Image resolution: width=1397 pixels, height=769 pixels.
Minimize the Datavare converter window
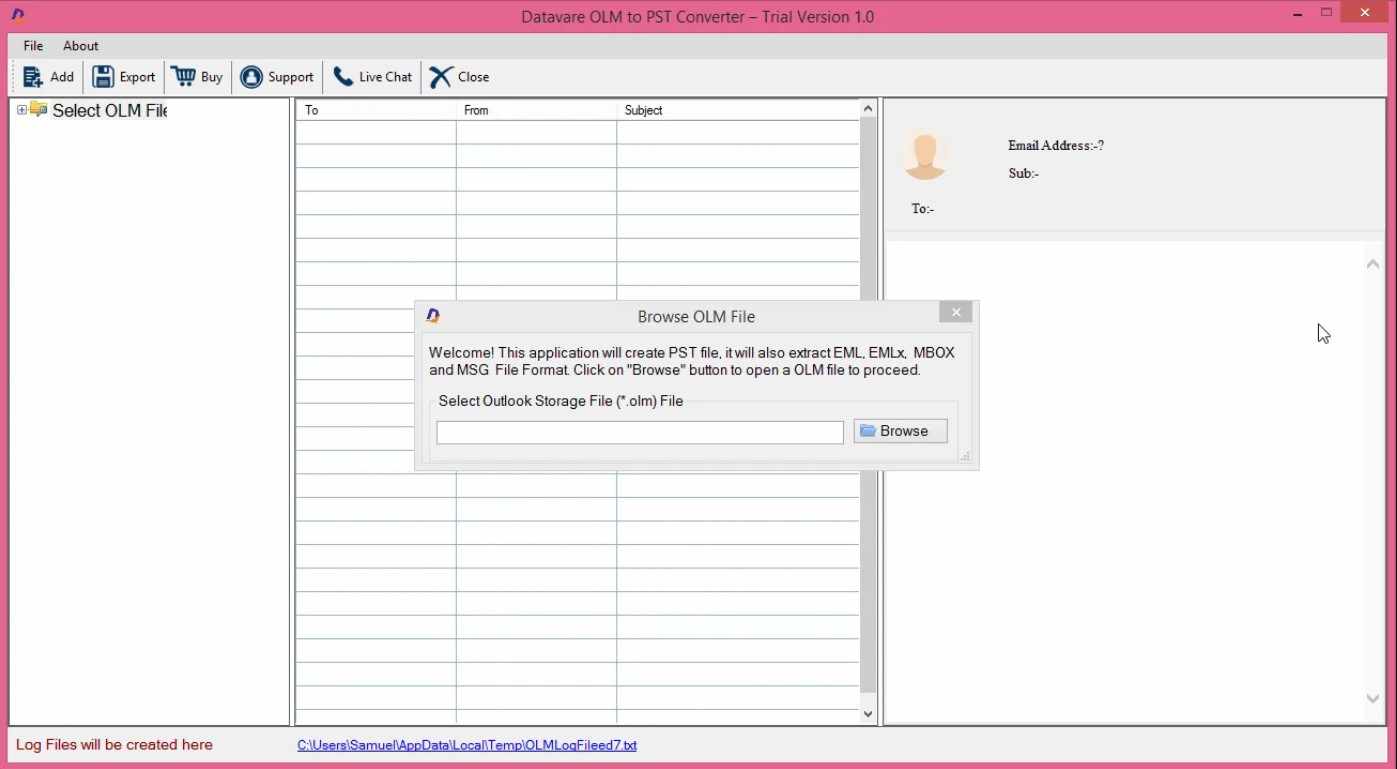[x=1298, y=12]
